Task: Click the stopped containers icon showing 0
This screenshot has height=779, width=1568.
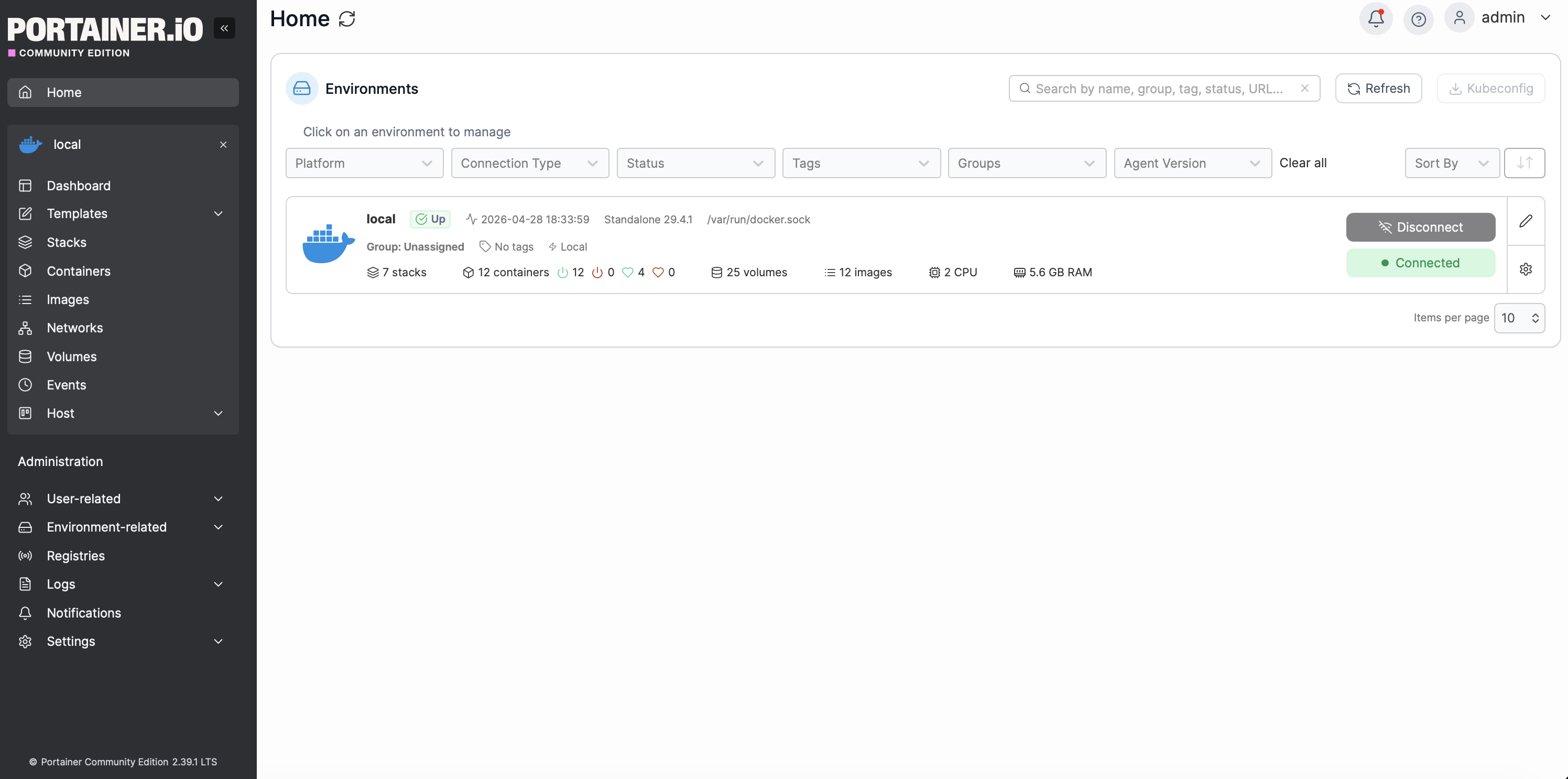Action: [x=597, y=272]
